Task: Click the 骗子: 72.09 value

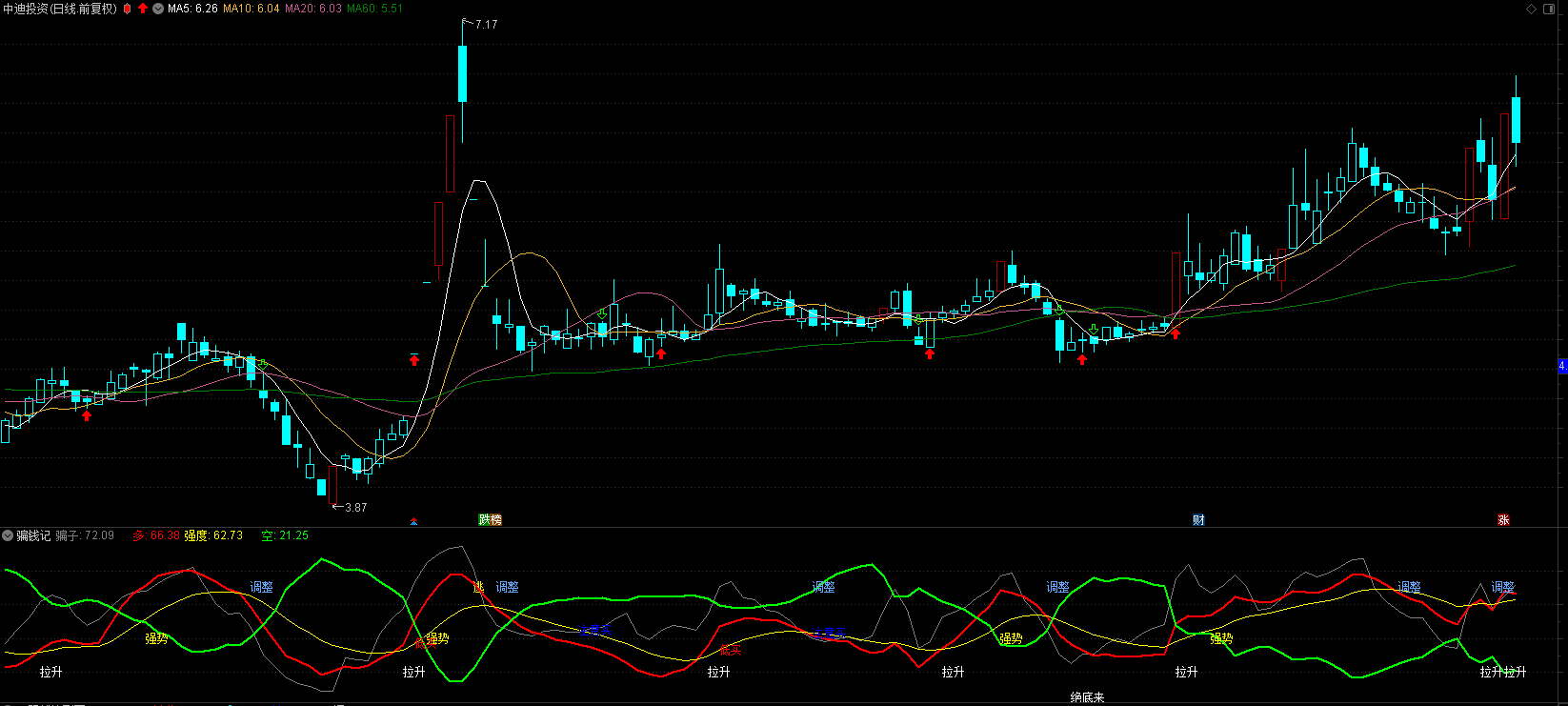Action: 85,535
